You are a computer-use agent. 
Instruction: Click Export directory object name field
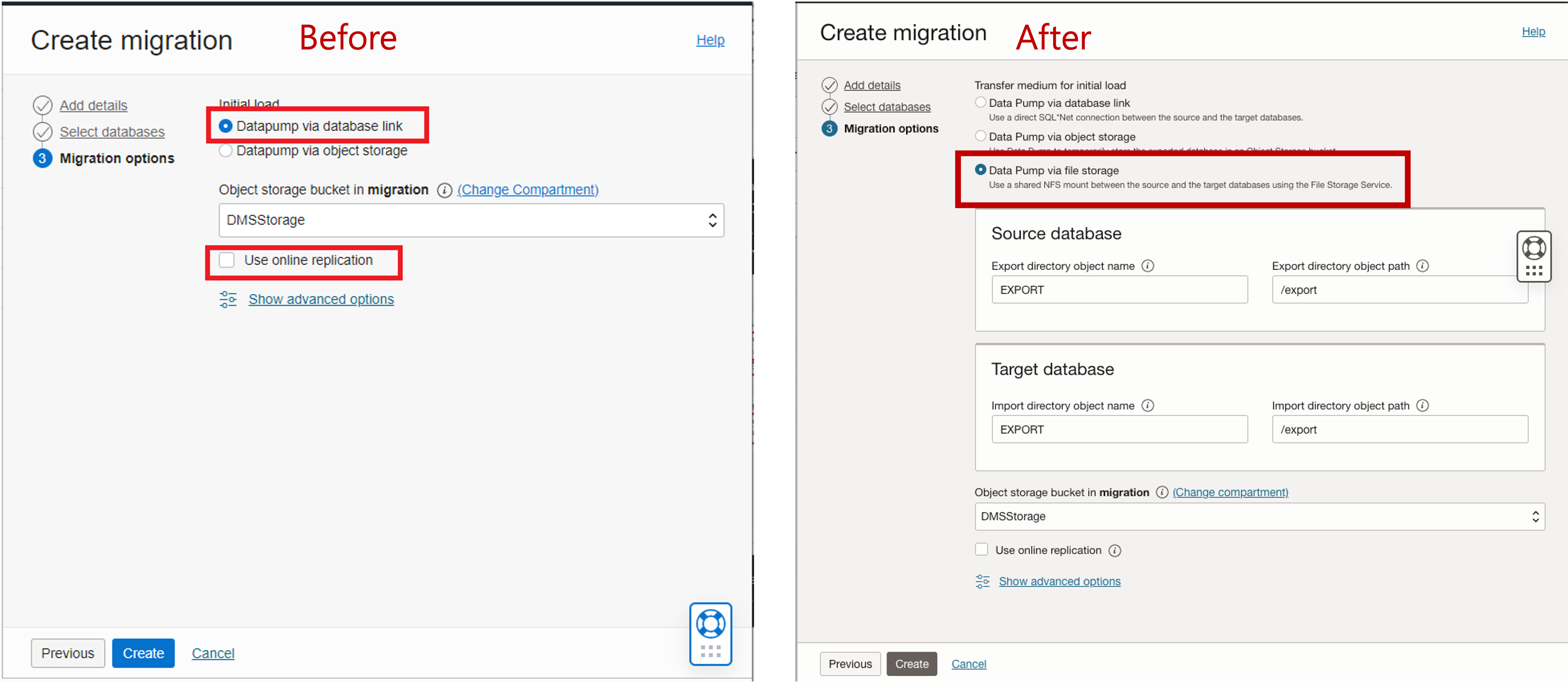1120,290
